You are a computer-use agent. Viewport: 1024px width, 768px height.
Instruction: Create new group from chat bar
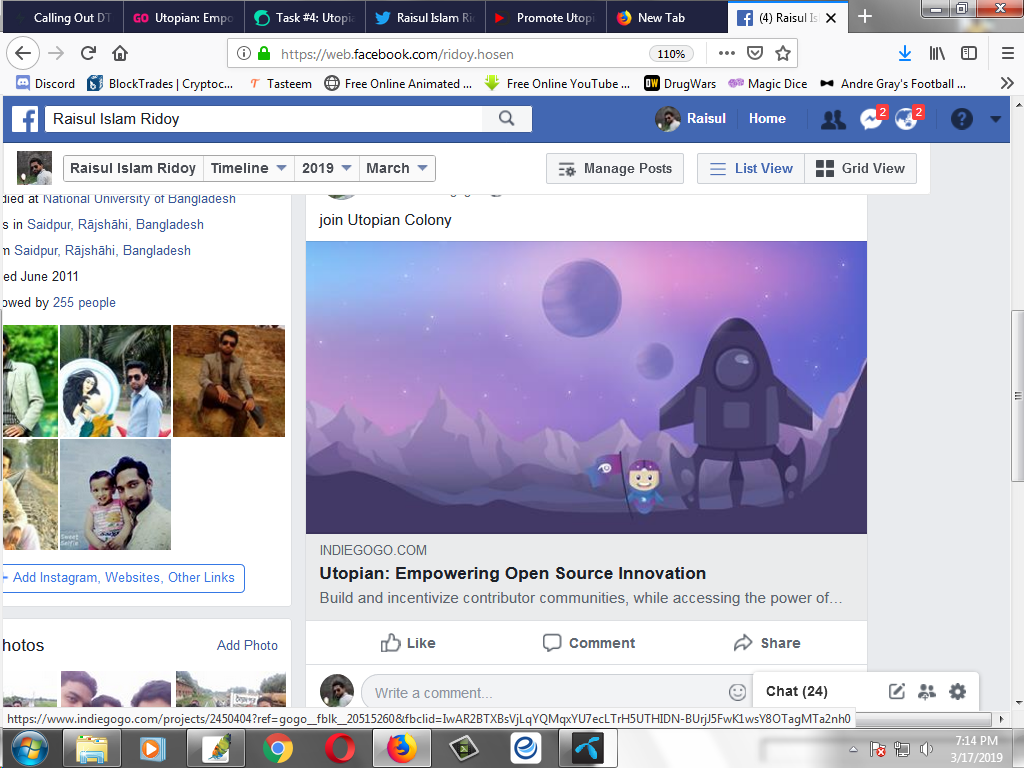tap(927, 692)
